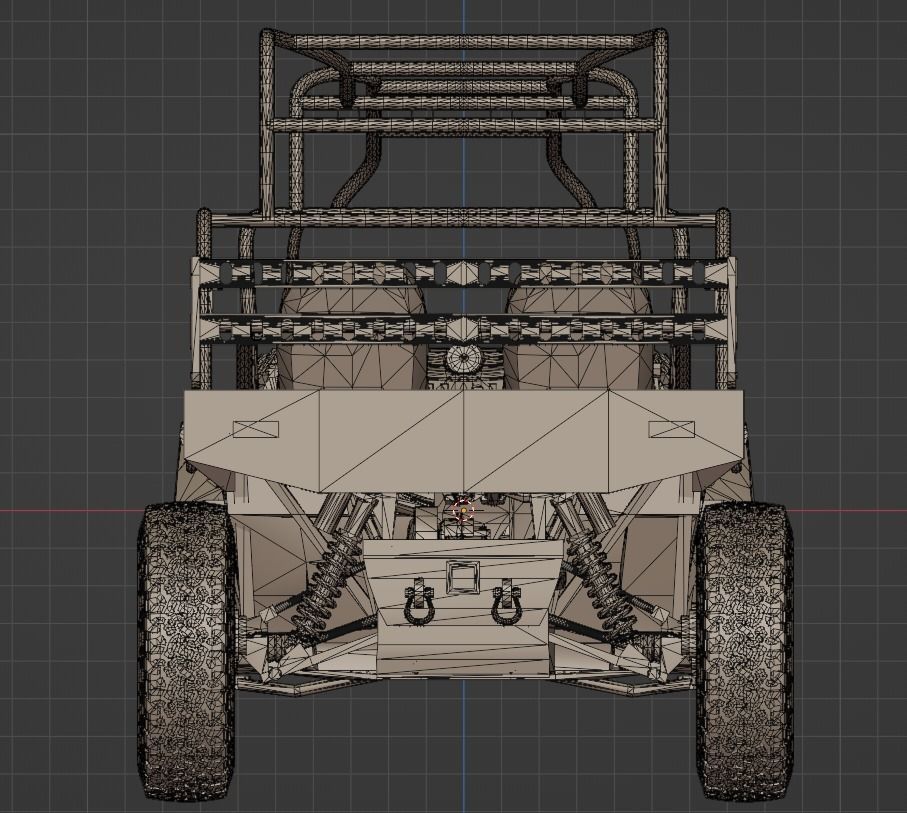Viewport: 907px width, 813px height.
Task: Click the 3D cursor at the vehicle center
Action: (x=463, y=511)
